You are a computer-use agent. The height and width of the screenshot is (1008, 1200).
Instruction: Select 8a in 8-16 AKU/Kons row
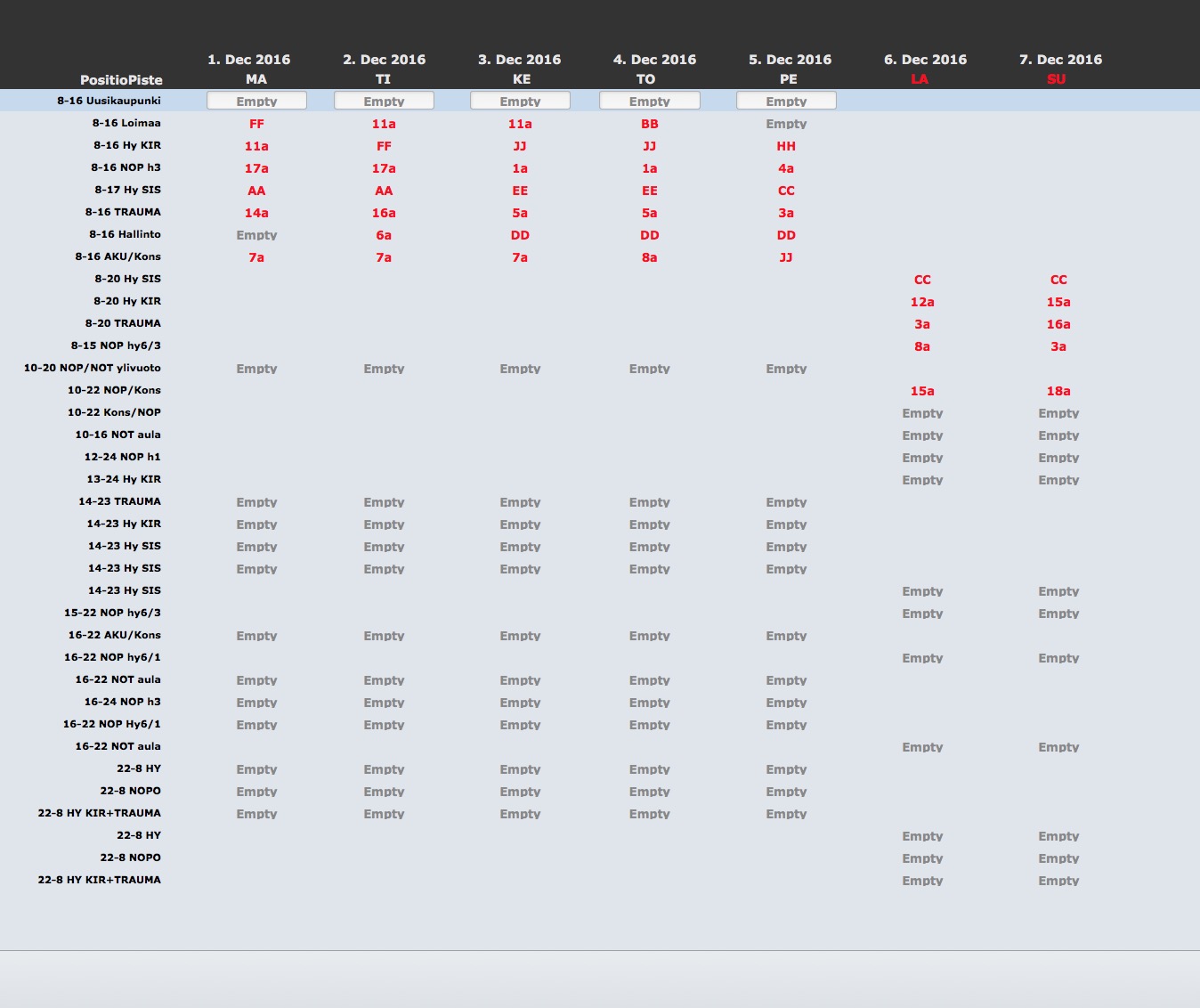650,257
